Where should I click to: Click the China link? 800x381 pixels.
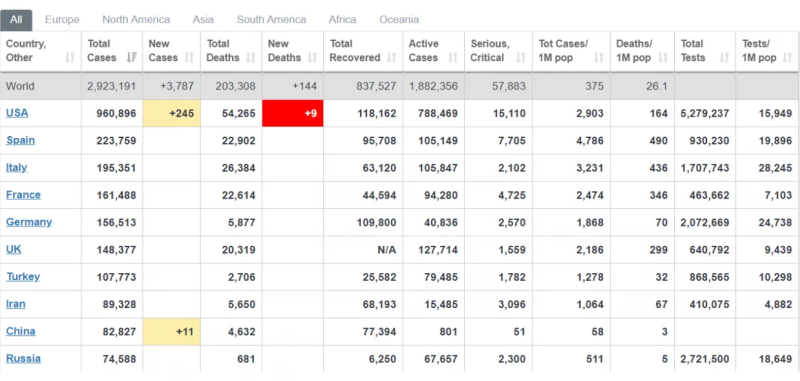click(20, 332)
